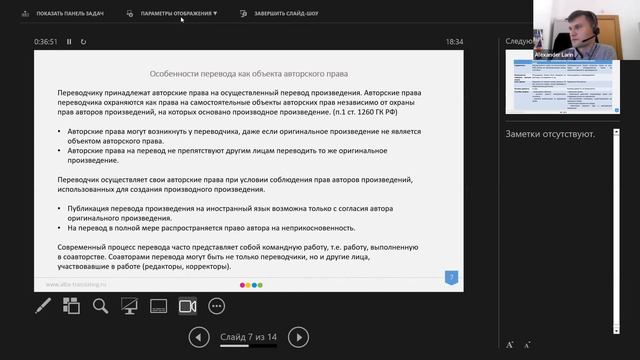Click the blue slide number badge
Image resolution: width=640 pixels, height=360 pixels.
click(451, 278)
